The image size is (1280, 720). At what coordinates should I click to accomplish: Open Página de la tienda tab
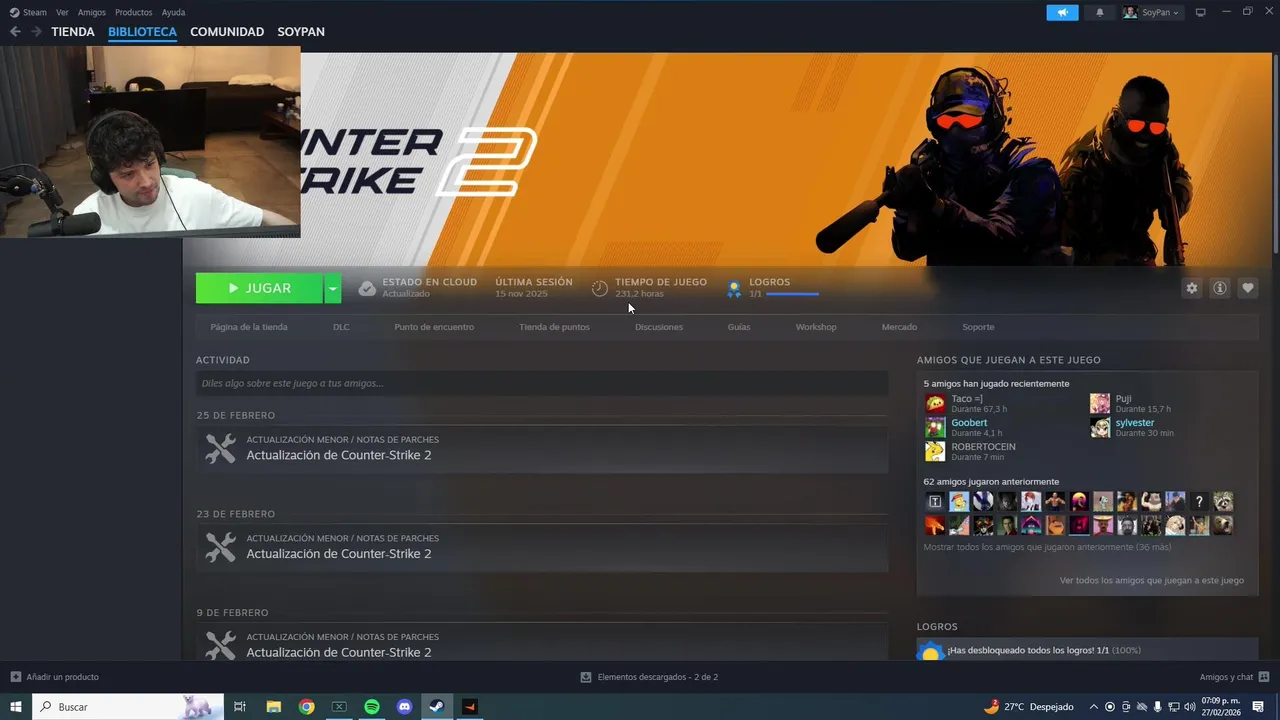249,327
